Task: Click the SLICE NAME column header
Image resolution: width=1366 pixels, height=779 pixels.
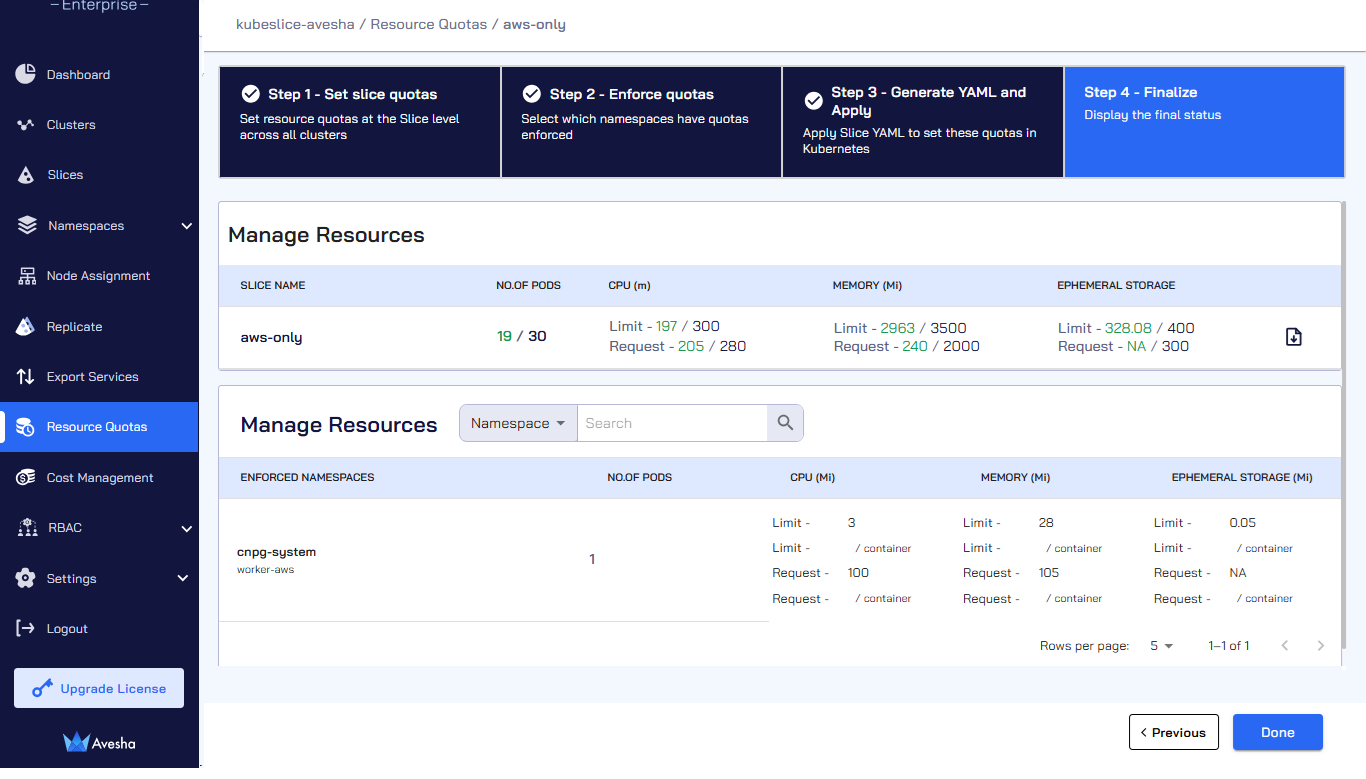Action: click(x=273, y=286)
